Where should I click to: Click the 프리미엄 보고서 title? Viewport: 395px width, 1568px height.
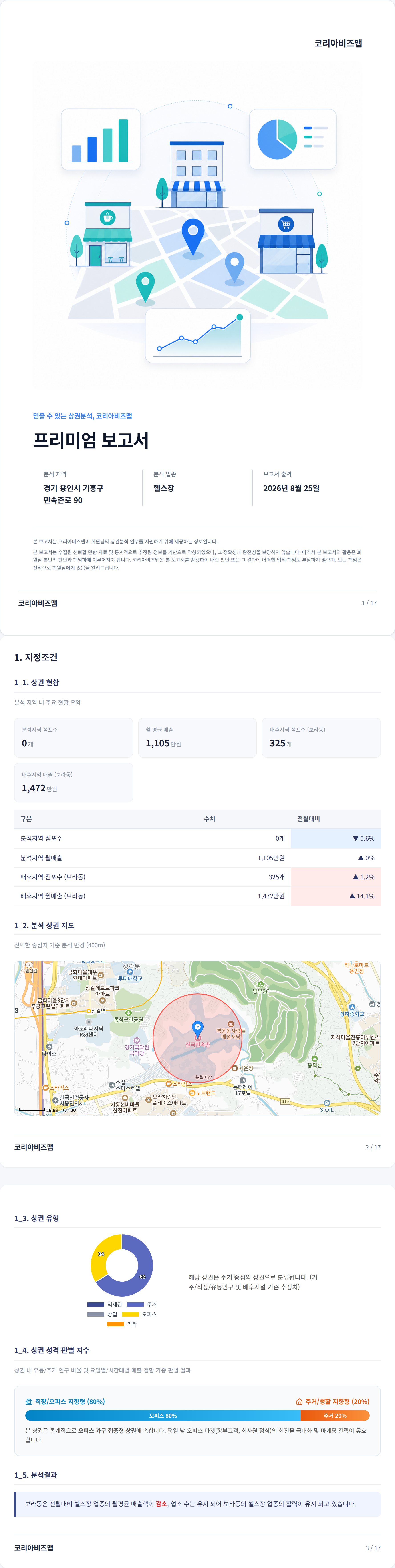coord(91,440)
